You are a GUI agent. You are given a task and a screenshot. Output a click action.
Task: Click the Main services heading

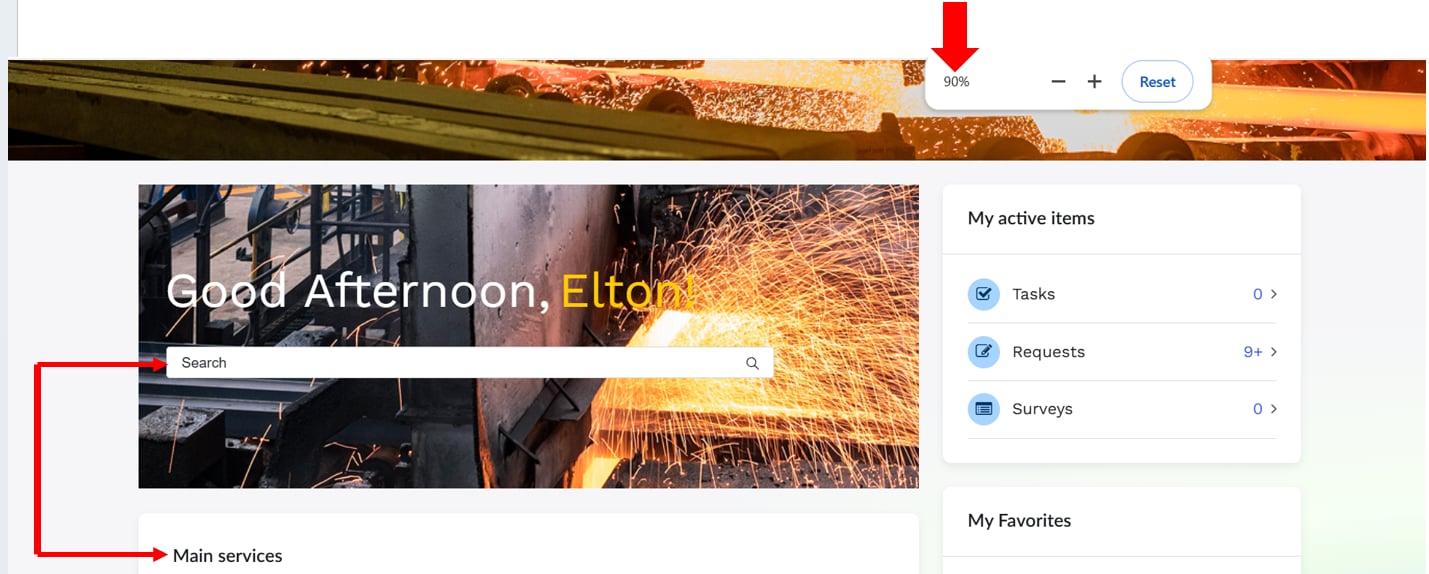point(228,556)
